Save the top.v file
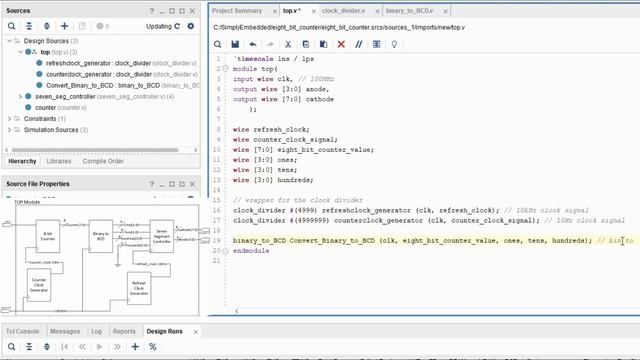 coord(235,44)
